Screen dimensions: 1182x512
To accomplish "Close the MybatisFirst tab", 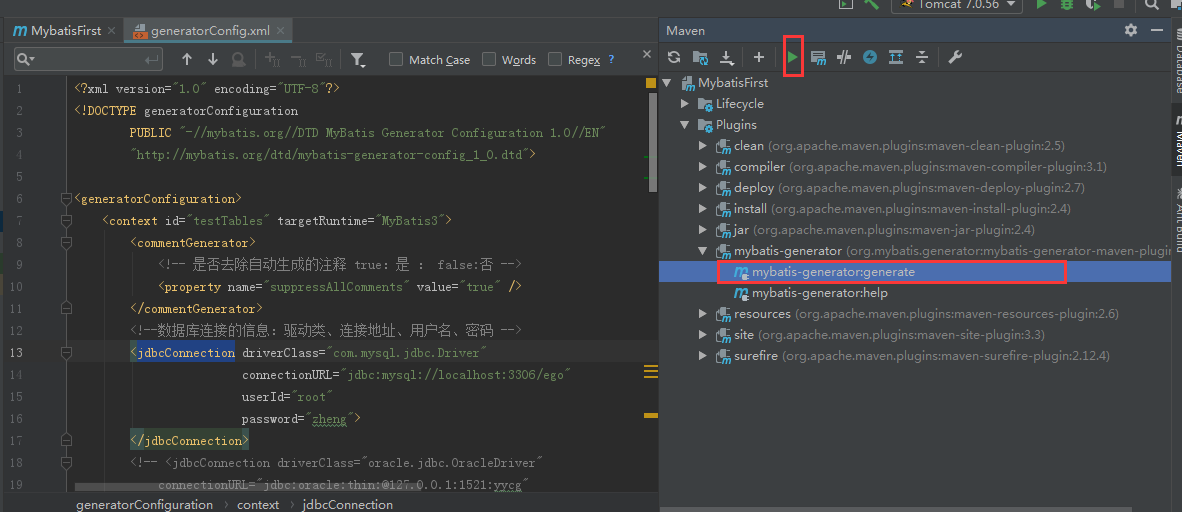I will 112,31.
